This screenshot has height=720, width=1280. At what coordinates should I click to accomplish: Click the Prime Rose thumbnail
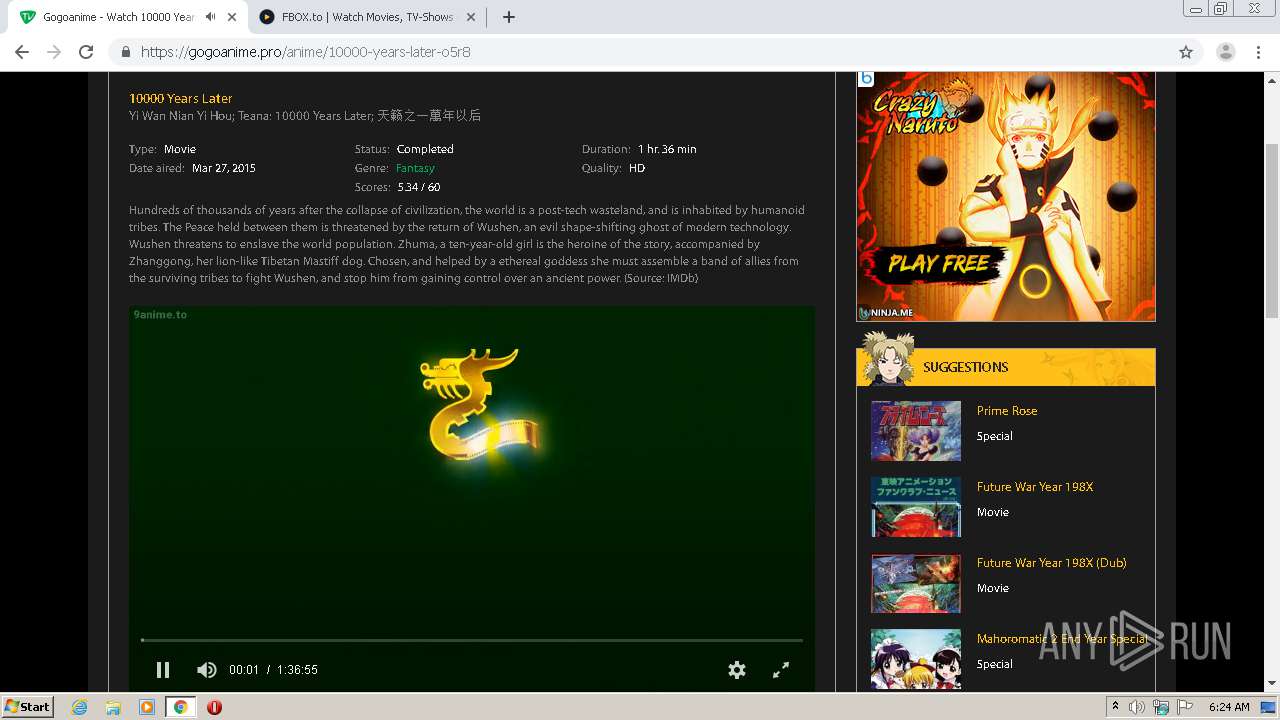pyautogui.click(x=916, y=431)
